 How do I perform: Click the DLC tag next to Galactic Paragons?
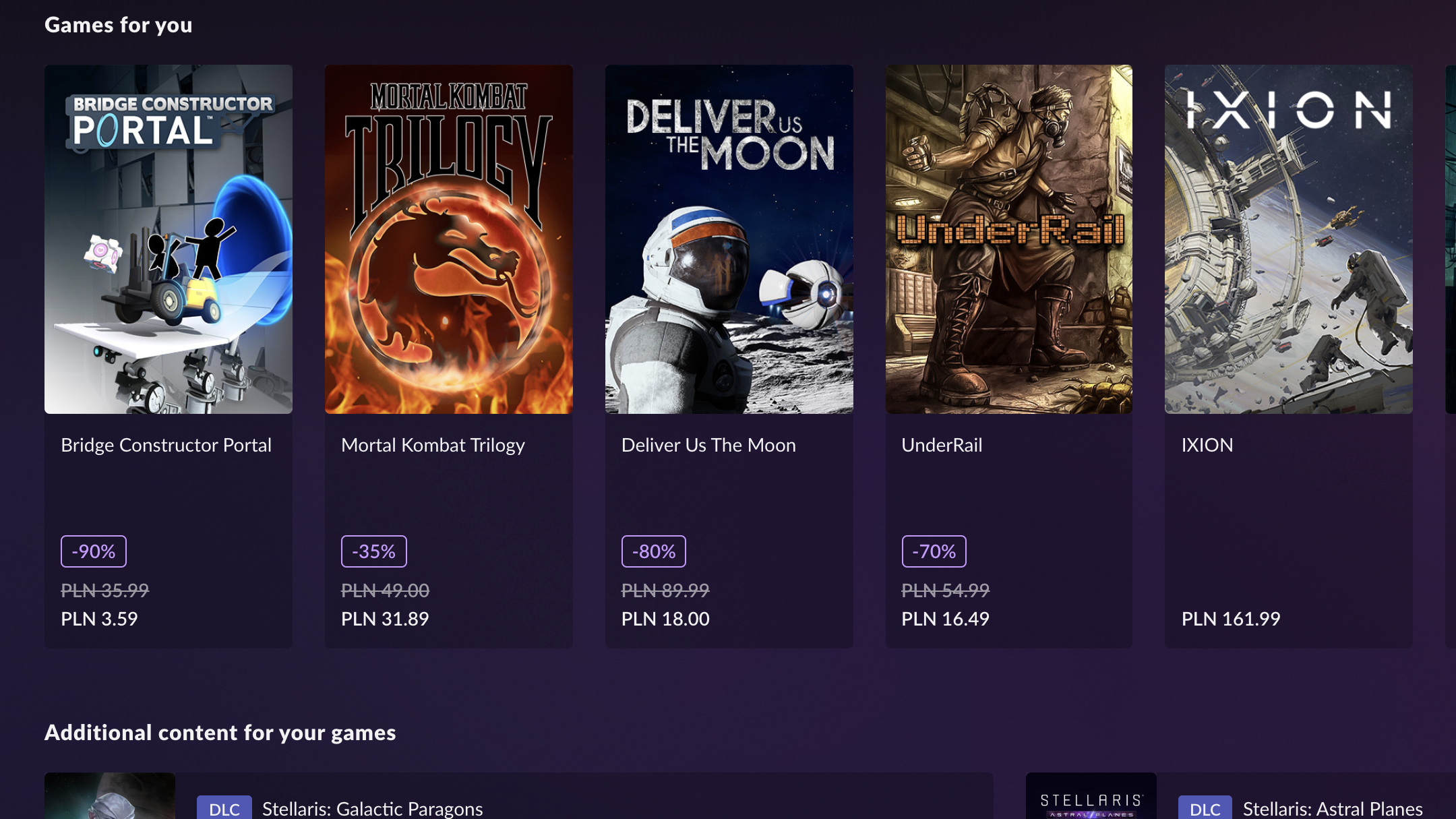tap(224, 808)
